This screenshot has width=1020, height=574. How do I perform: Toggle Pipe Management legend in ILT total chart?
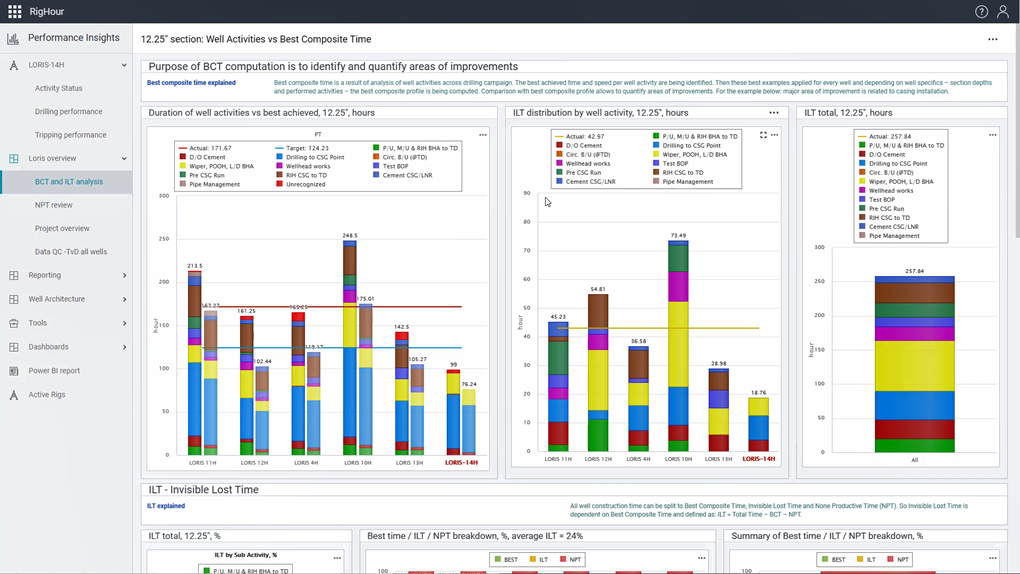click(889, 236)
